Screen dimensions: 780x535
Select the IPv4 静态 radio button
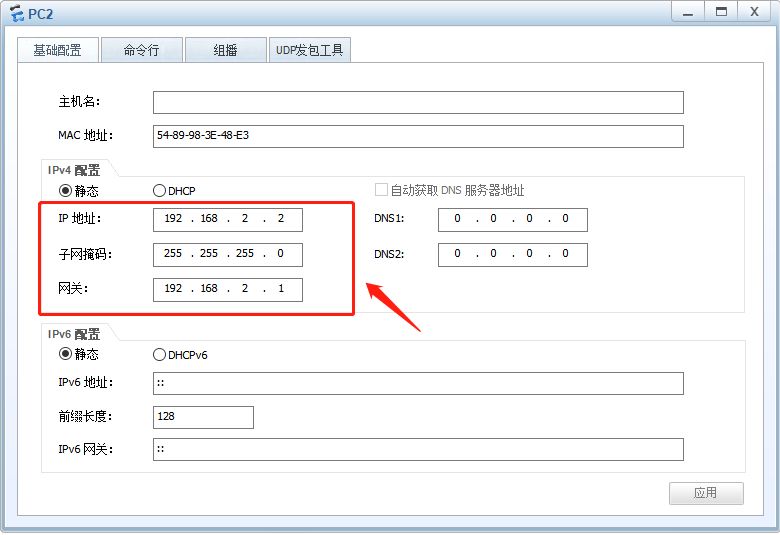click(66, 190)
